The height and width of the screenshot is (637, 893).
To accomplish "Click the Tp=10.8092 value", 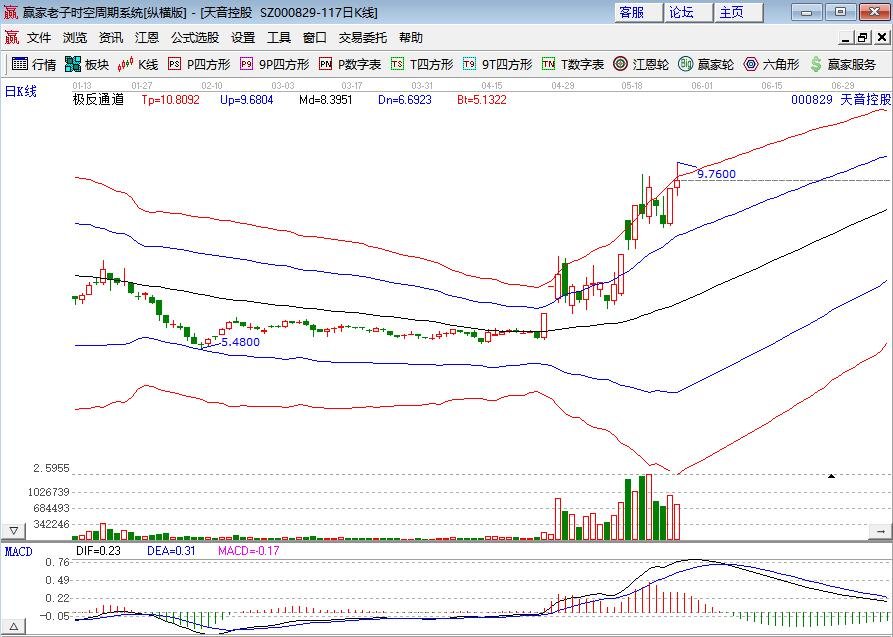I will [x=170, y=100].
